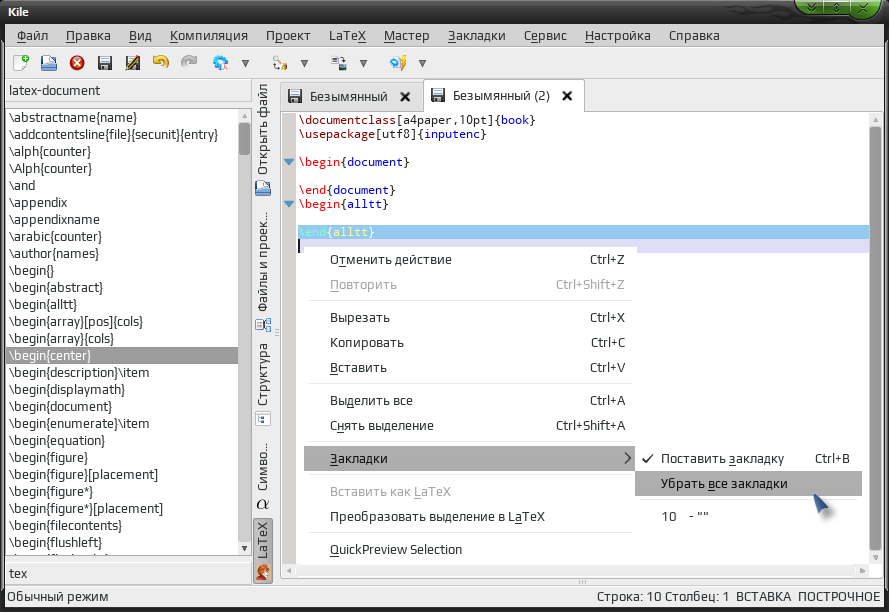The height and width of the screenshot is (612, 889).
Task: Click the completion list vertical scrollbar thumb
Action: [x=244, y=138]
